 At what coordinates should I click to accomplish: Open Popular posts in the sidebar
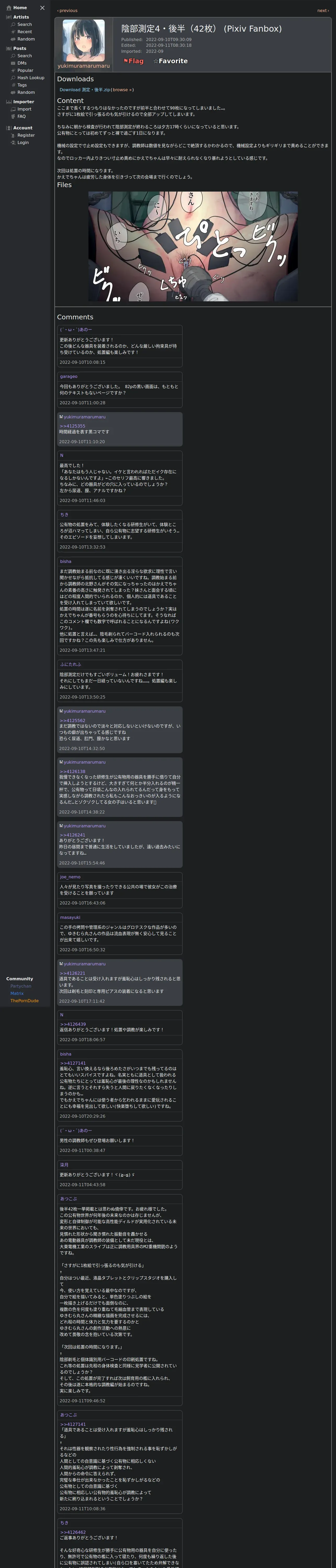point(25,71)
